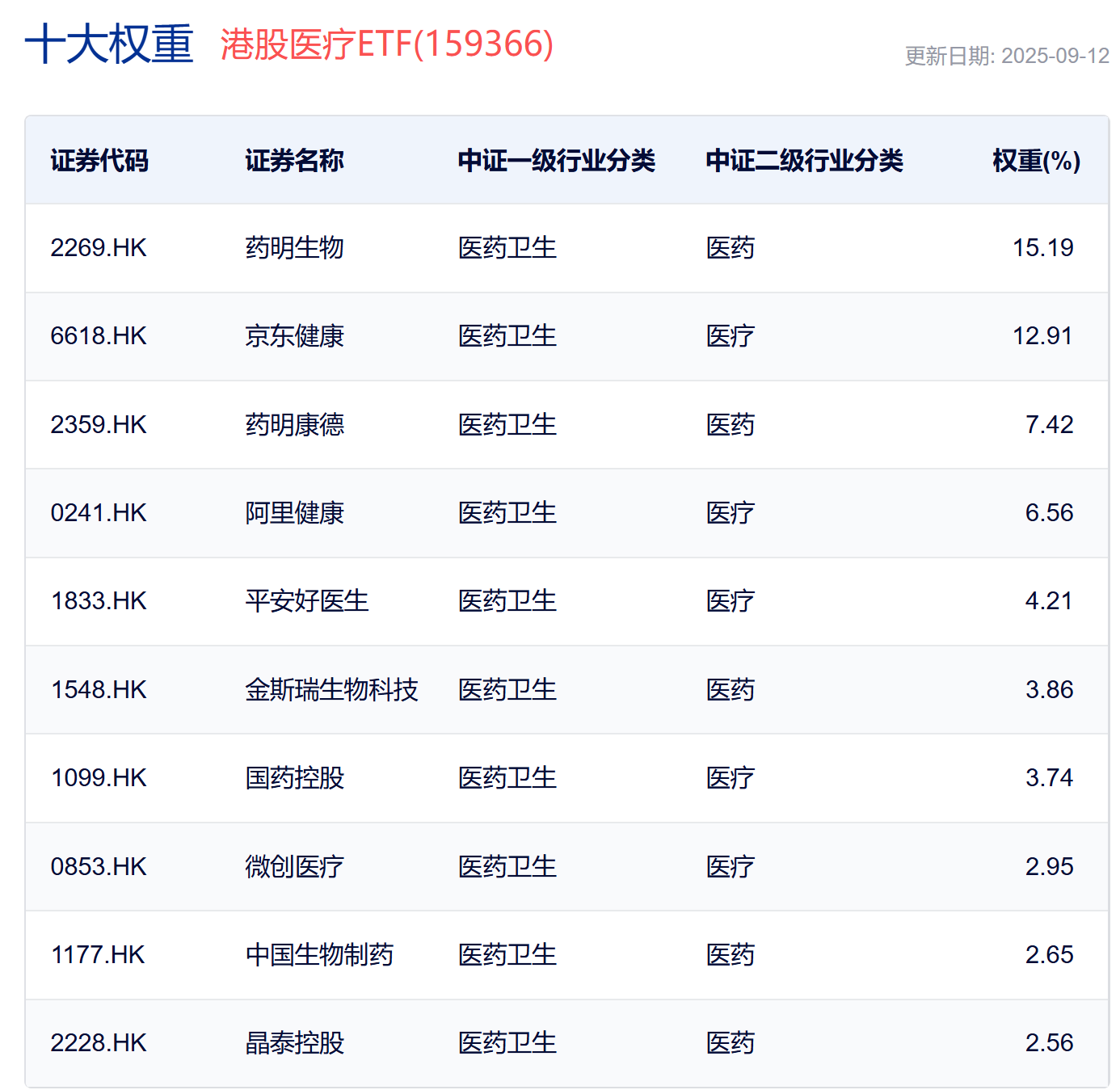Click '医疗' in the 1833.HK row
Screen dimensions: 1120x1090
pos(731,601)
